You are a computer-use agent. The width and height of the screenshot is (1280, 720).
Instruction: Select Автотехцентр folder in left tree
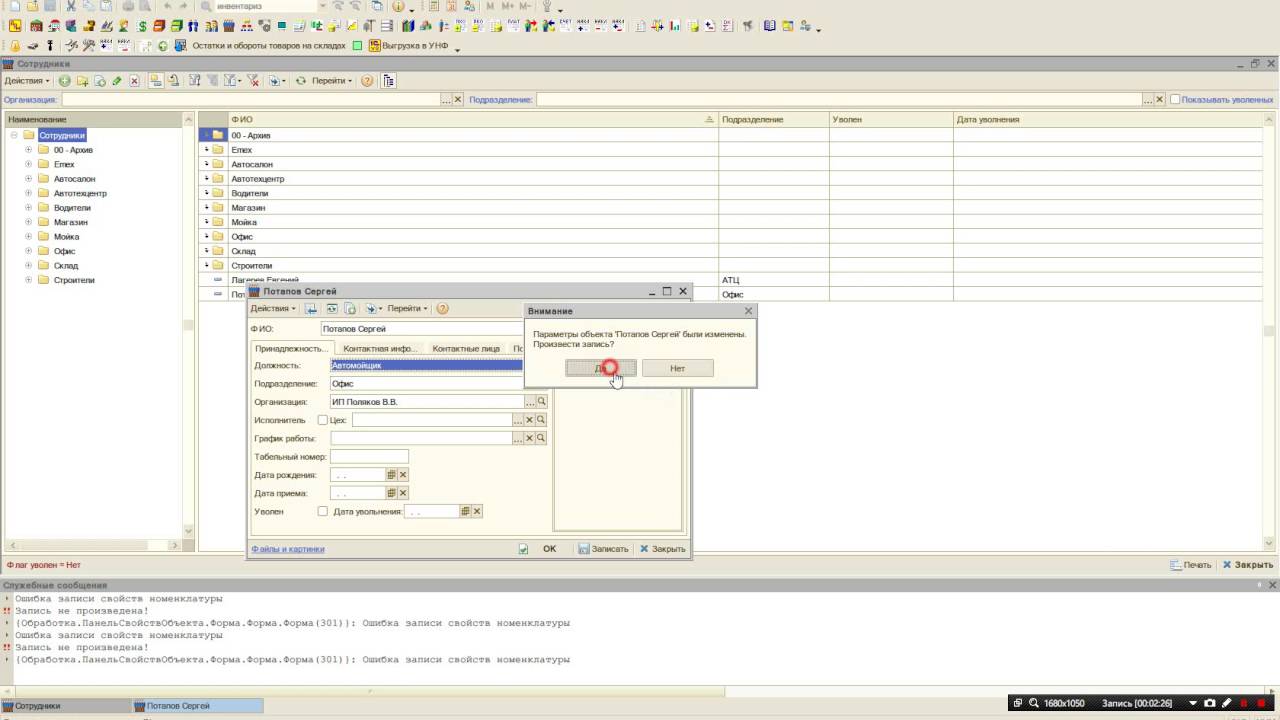(x=80, y=193)
